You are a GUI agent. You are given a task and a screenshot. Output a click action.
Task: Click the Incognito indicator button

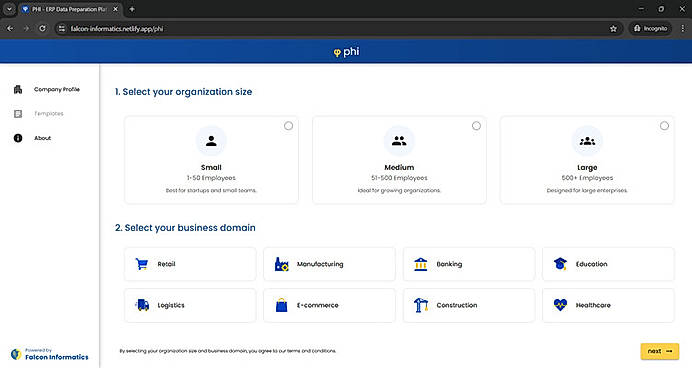tap(651, 28)
